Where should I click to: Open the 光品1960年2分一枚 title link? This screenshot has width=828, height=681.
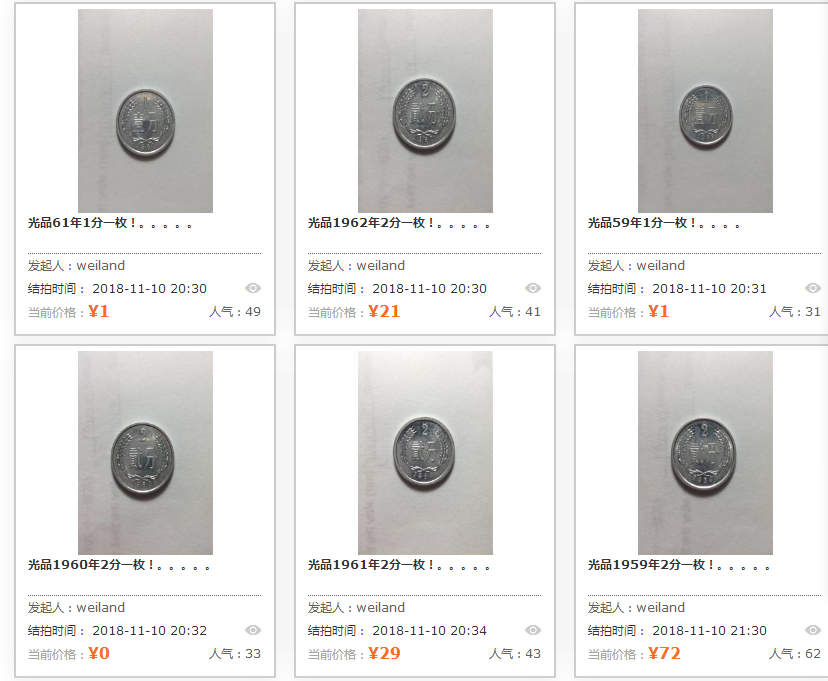(x=119, y=565)
